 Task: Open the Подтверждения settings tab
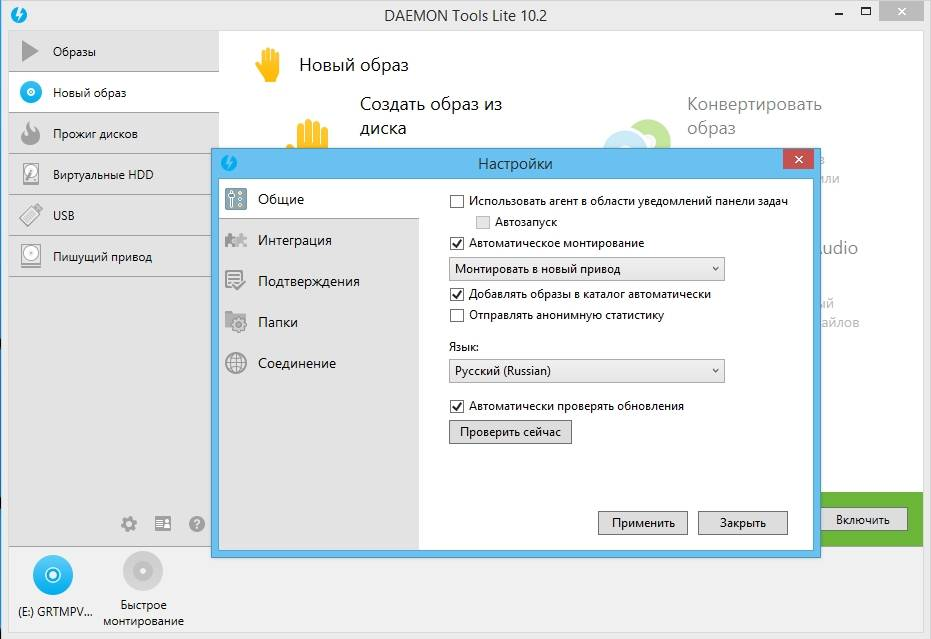(x=319, y=281)
